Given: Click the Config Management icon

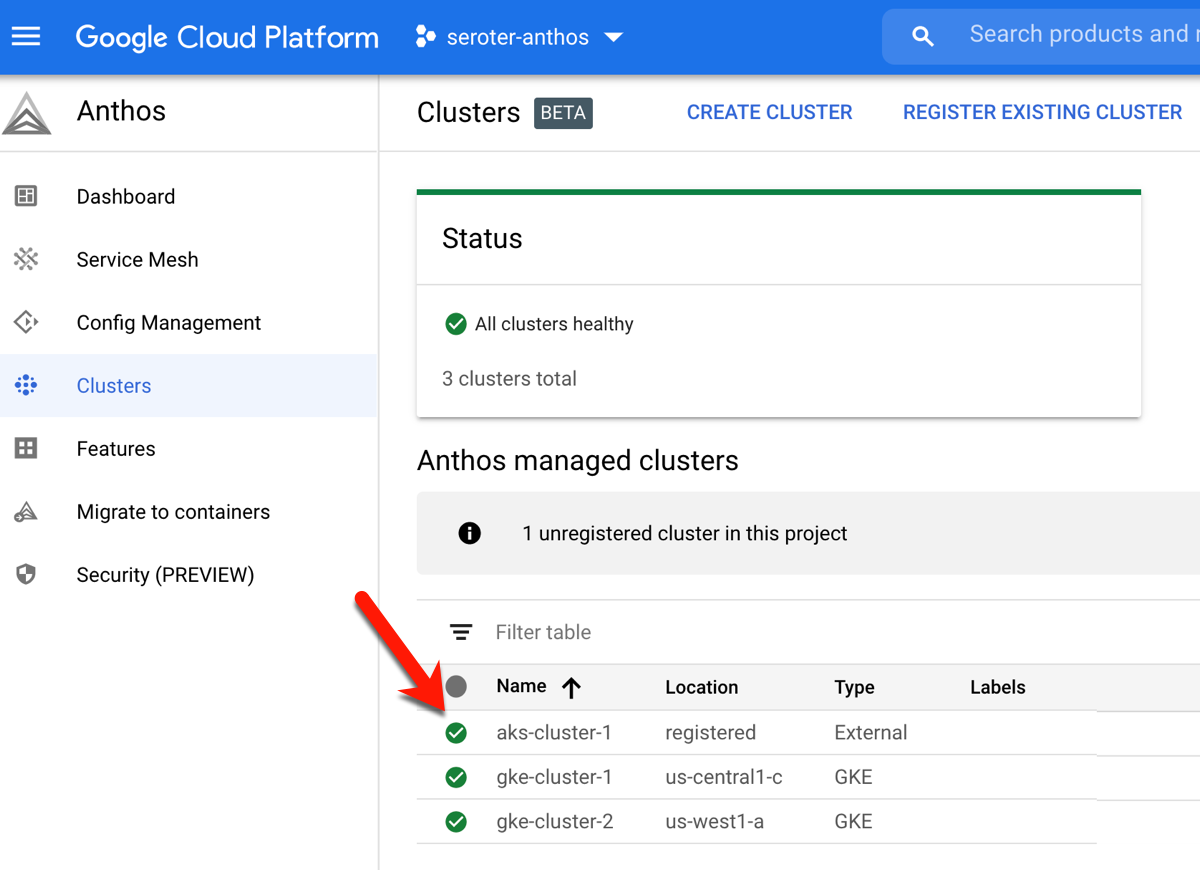Looking at the screenshot, I should pyautogui.click(x=26, y=322).
